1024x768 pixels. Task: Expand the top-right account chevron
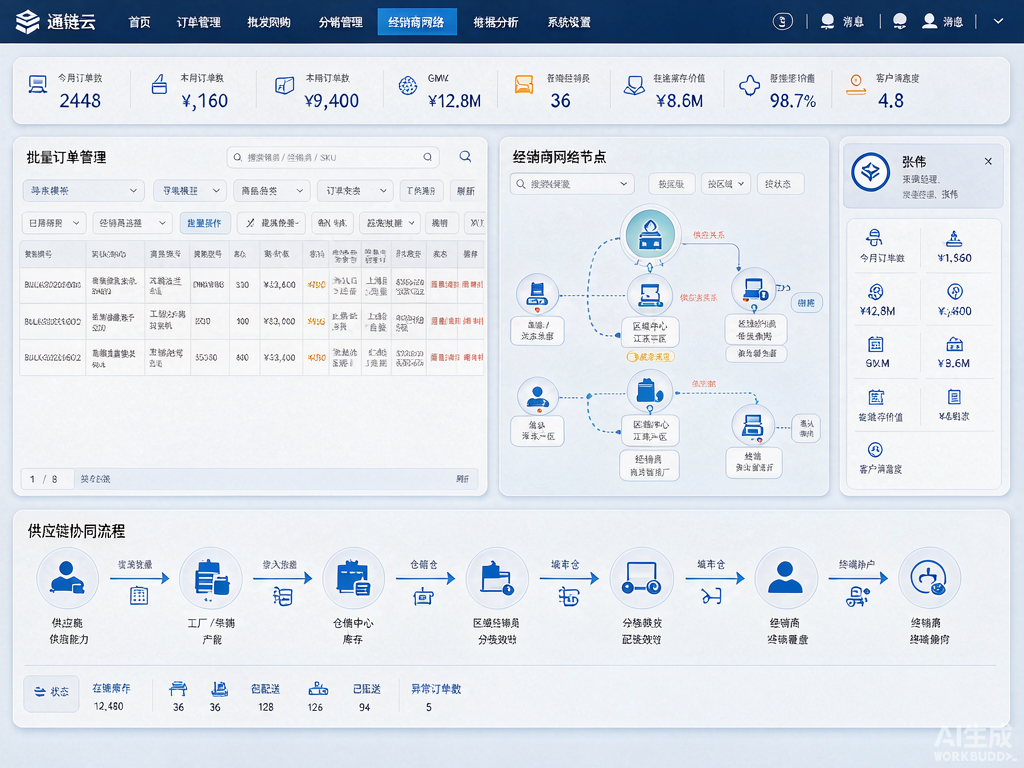(998, 22)
